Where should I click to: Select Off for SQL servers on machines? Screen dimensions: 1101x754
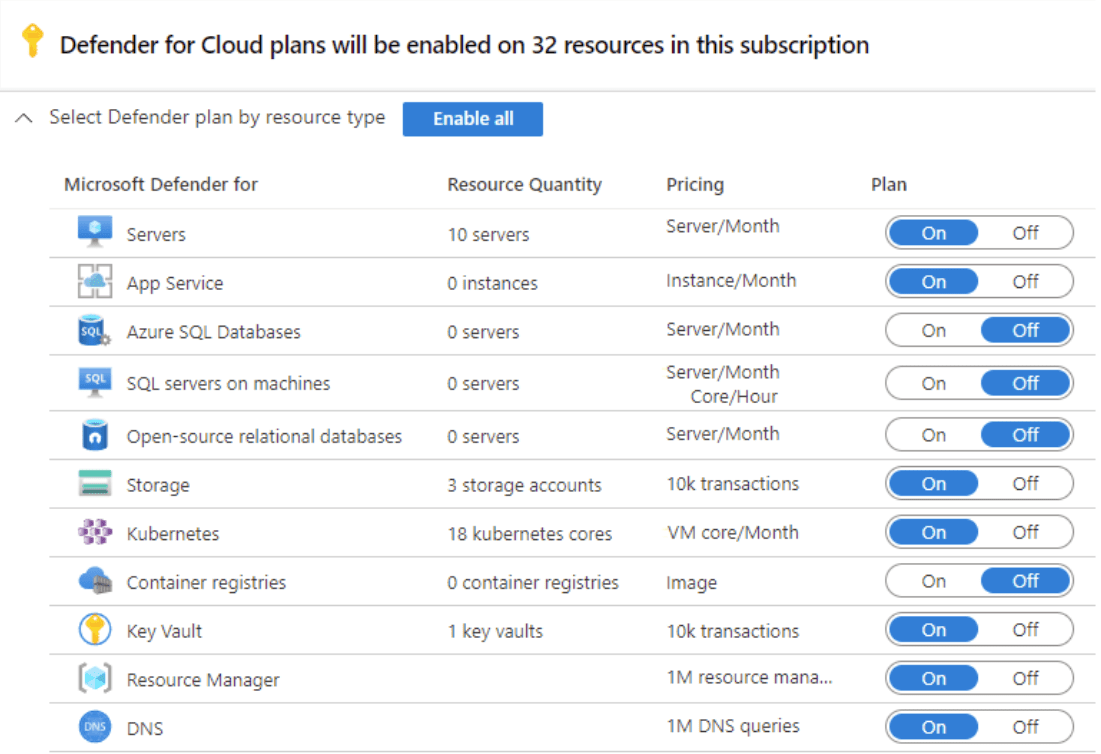point(1025,383)
